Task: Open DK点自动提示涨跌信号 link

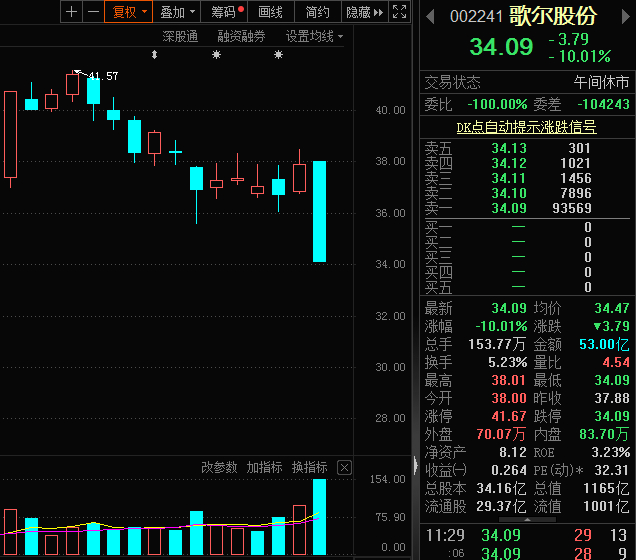Action: [x=526, y=127]
